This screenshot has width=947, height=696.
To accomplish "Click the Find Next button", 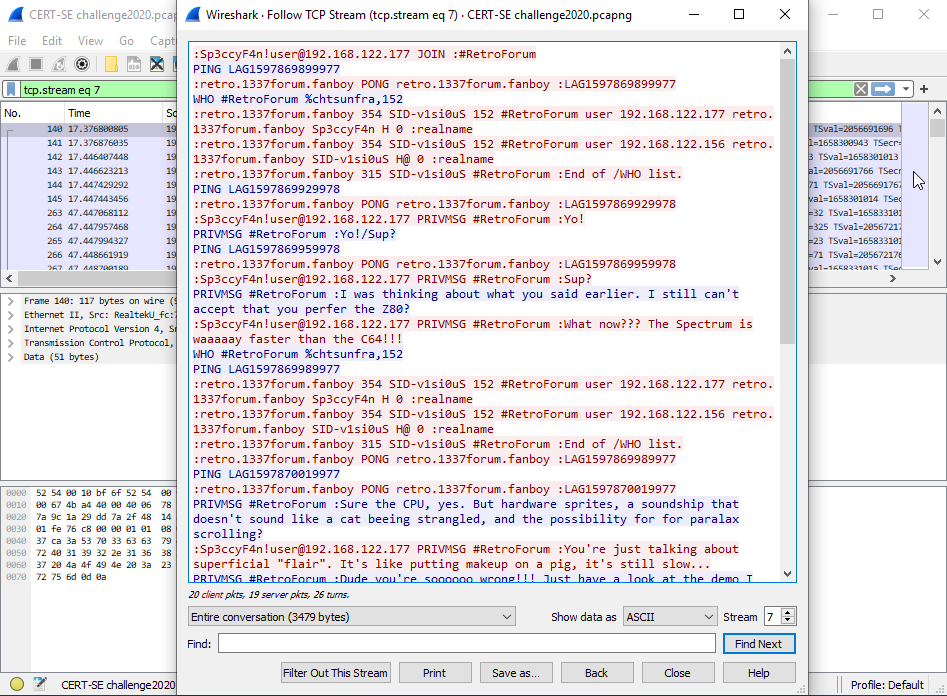I will (759, 644).
